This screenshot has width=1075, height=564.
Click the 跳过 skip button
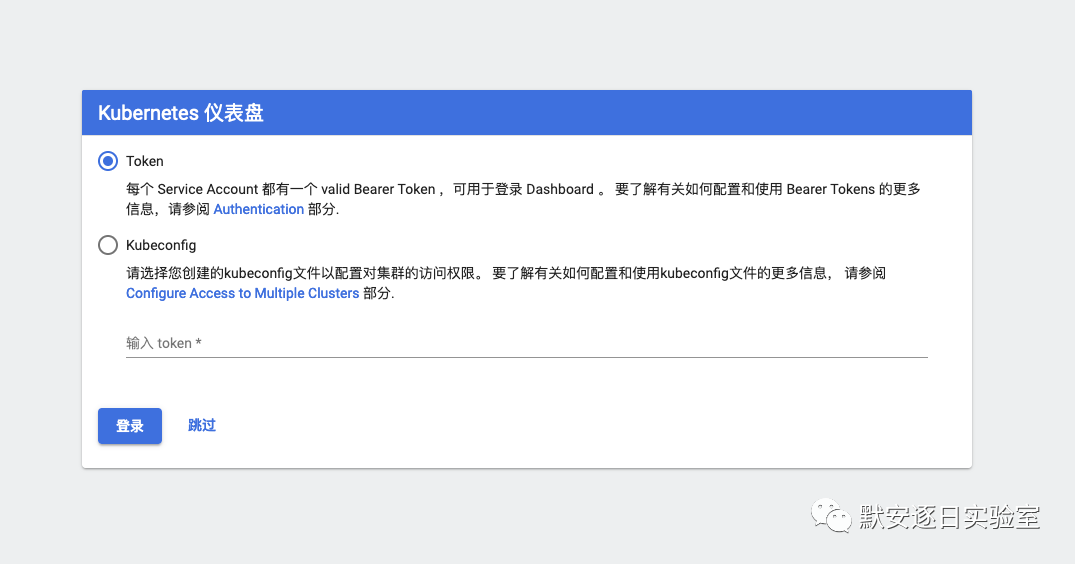point(202,426)
